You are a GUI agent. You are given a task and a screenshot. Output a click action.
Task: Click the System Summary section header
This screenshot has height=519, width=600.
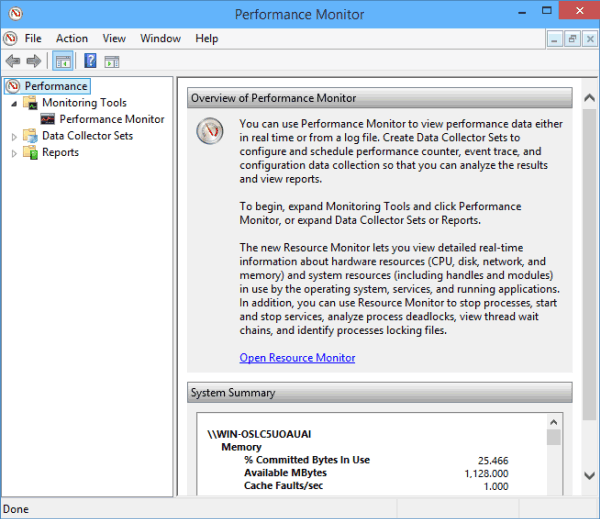coord(380,393)
